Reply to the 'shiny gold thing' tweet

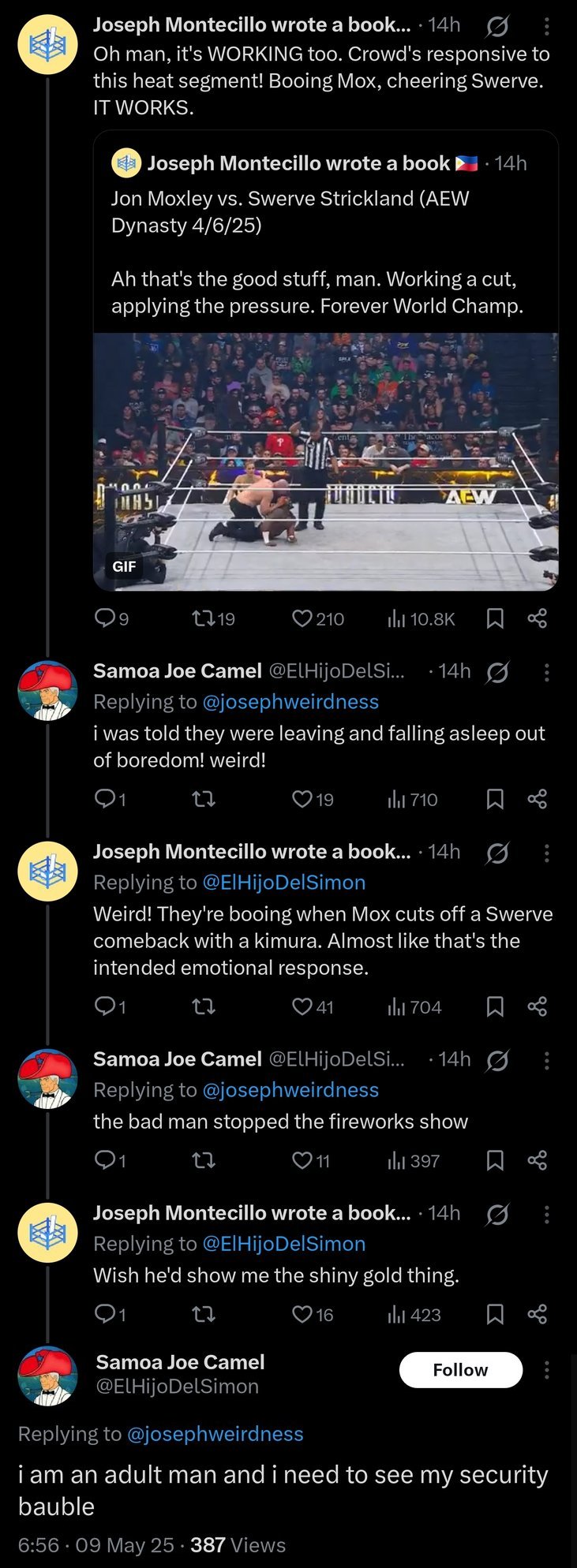[105, 1314]
